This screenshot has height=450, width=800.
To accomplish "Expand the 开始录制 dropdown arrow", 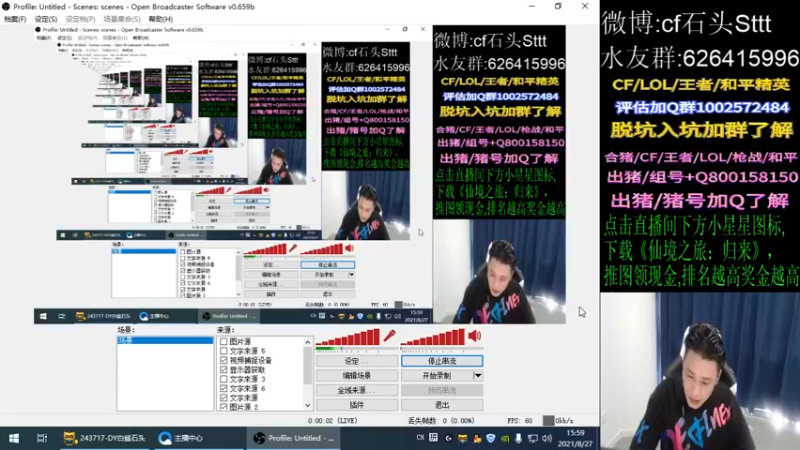I will point(478,376).
